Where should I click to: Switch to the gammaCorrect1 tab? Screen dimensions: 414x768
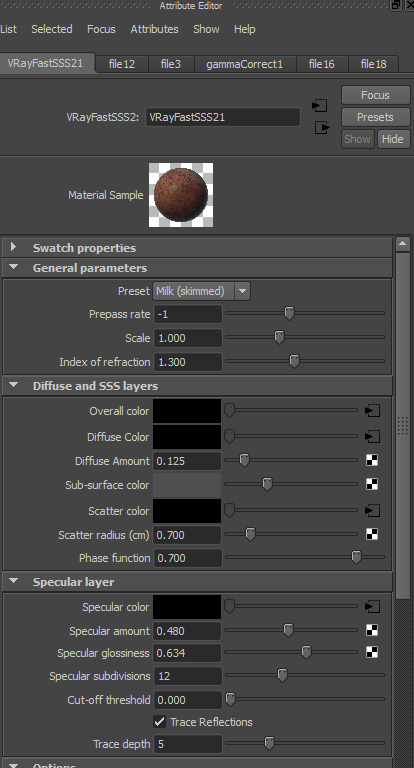pyautogui.click(x=245, y=64)
